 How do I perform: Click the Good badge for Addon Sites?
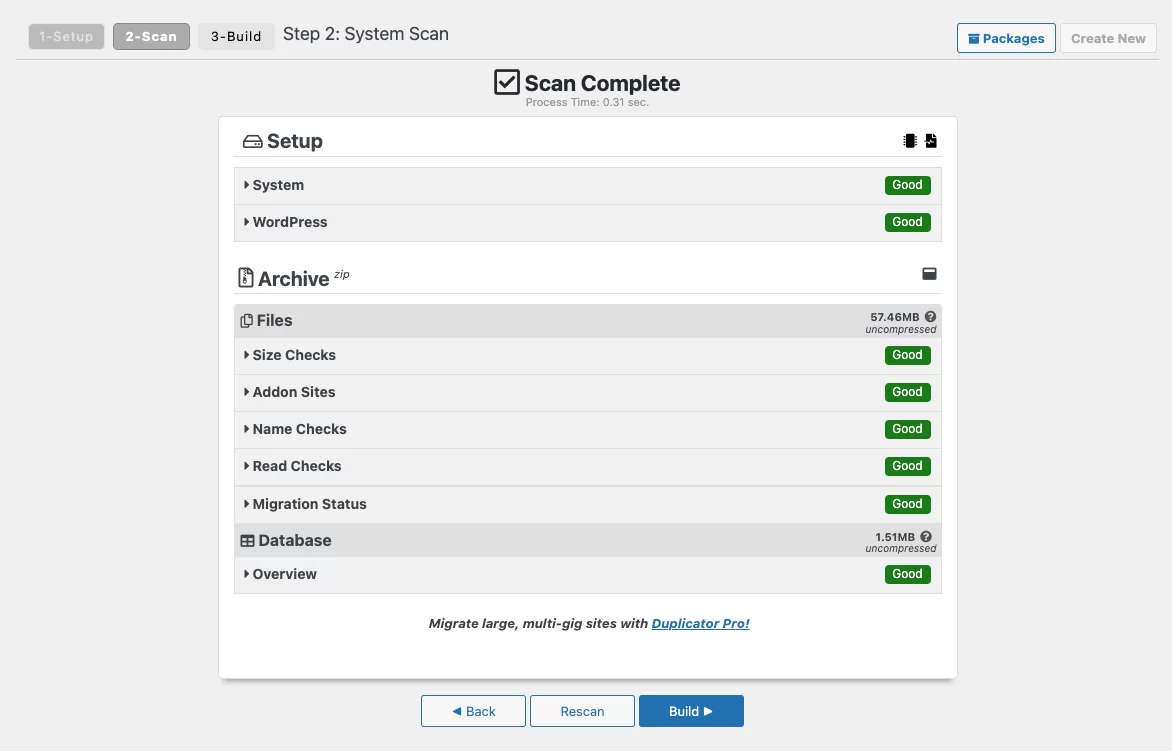(907, 392)
